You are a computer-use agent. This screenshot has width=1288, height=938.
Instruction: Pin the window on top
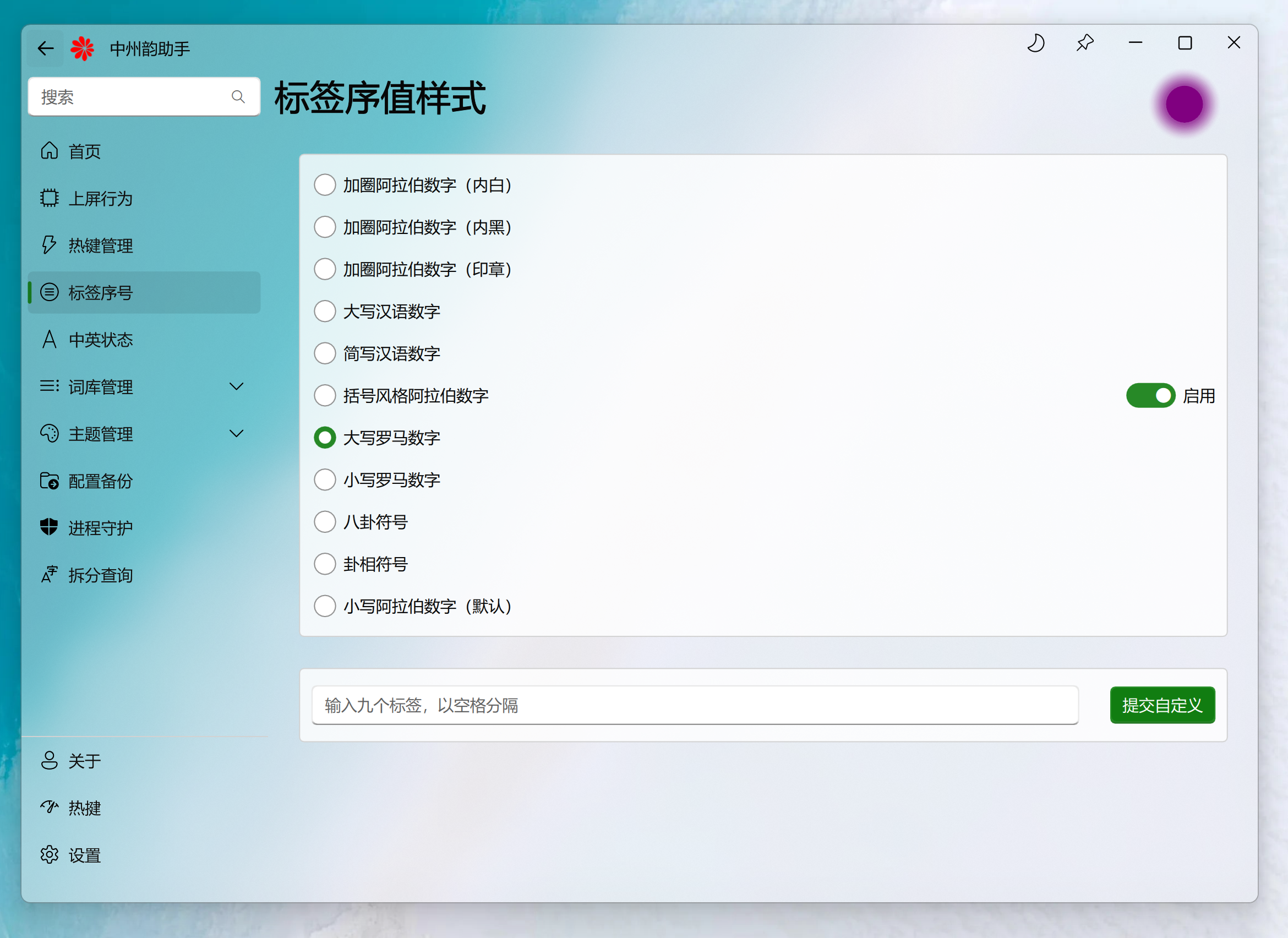pos(1085,43)
